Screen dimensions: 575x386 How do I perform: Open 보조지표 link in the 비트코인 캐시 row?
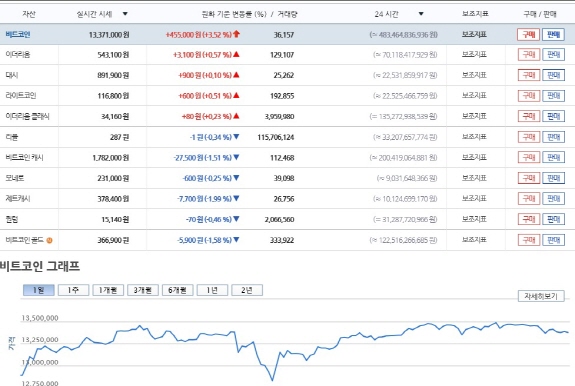(x=474, y=157)
